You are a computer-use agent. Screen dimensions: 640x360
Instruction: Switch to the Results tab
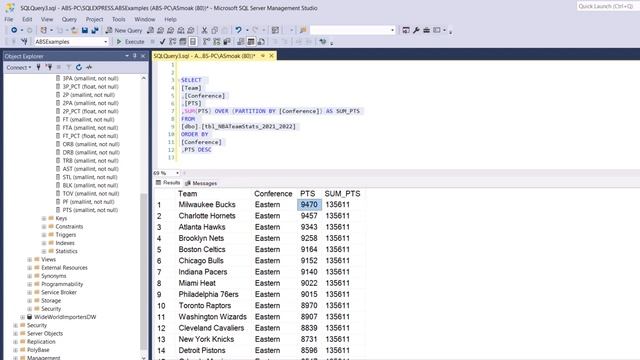(x=168, y=183)
